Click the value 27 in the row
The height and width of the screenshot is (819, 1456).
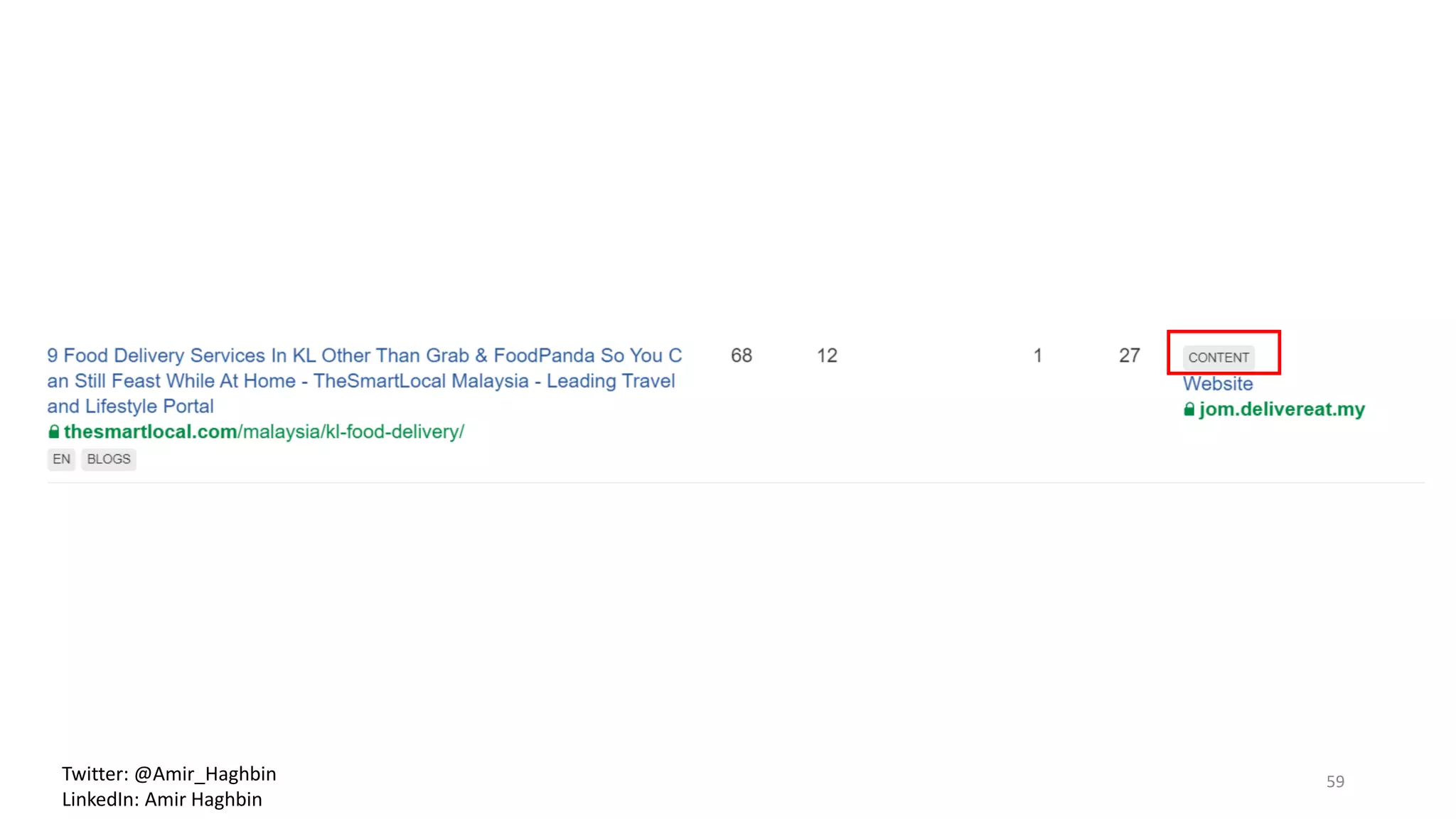click(1129, 355)
